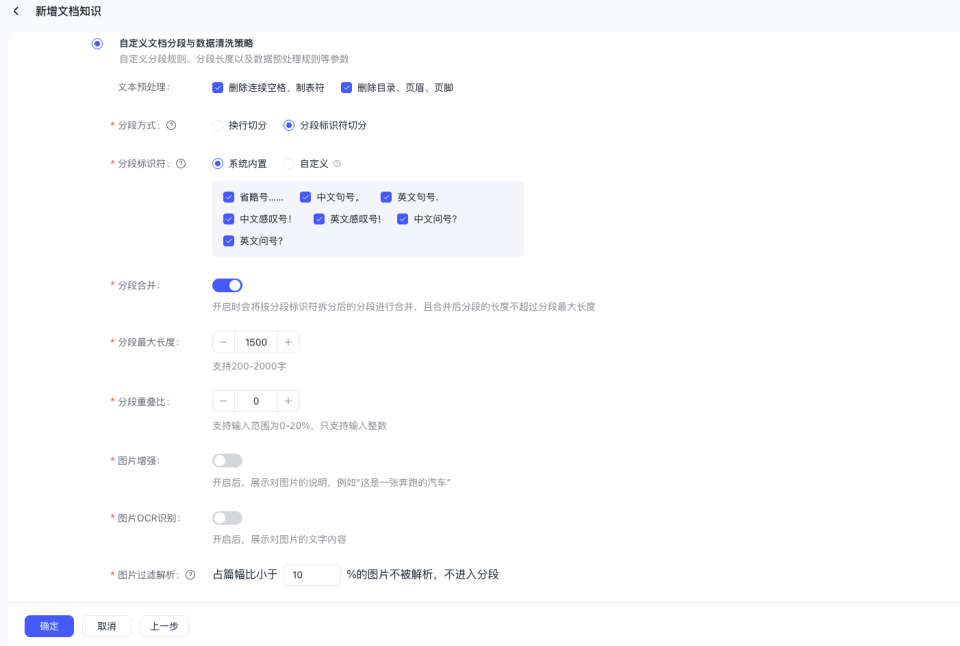The image size is (960, 646).
Task: Enable the 图片增强 switch
Action: [x=227, y=460]
